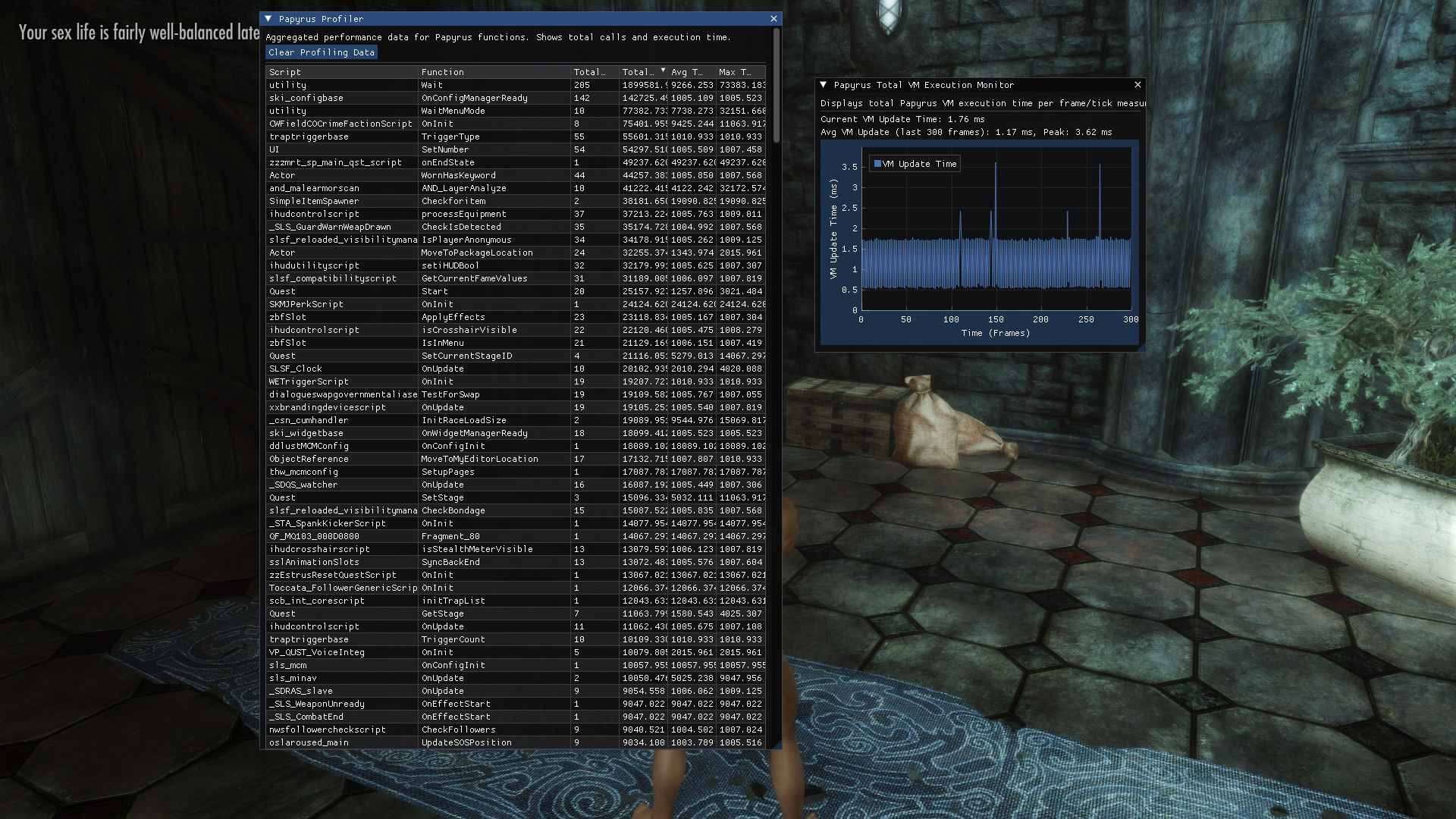Close the Papyrus Profiler window

click(x=773, y=19)
